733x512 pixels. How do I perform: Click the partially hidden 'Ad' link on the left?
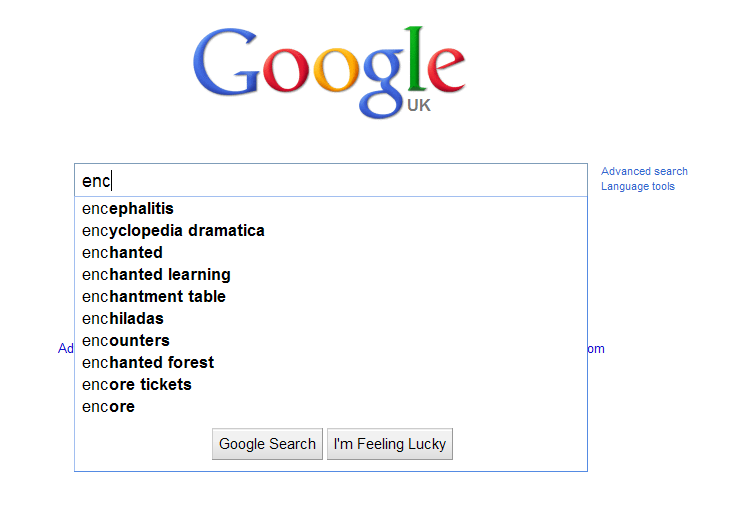pyautogui.click(x=66, y=349)
